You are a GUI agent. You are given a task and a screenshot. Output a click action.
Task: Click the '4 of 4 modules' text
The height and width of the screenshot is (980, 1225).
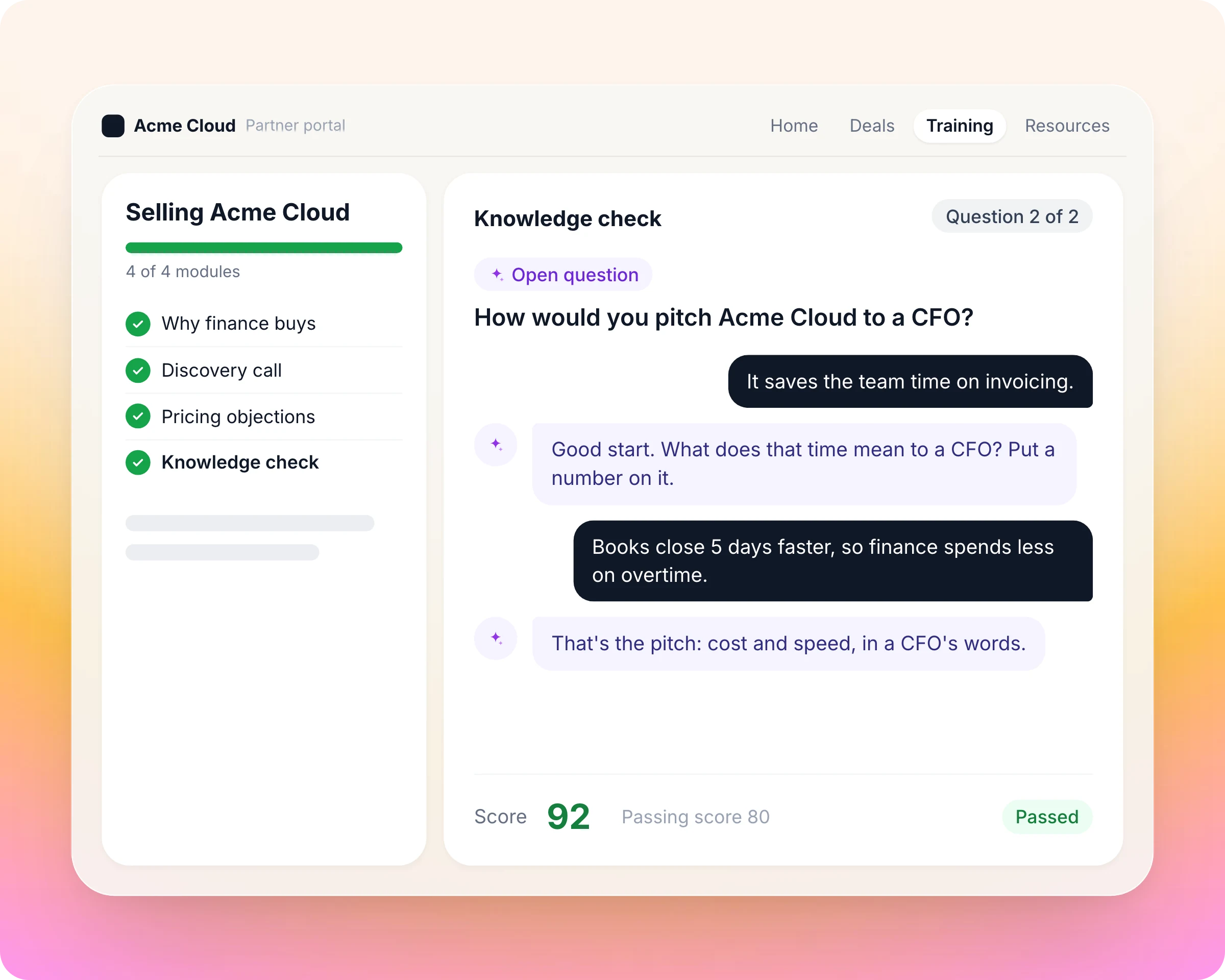click(183, 272)
